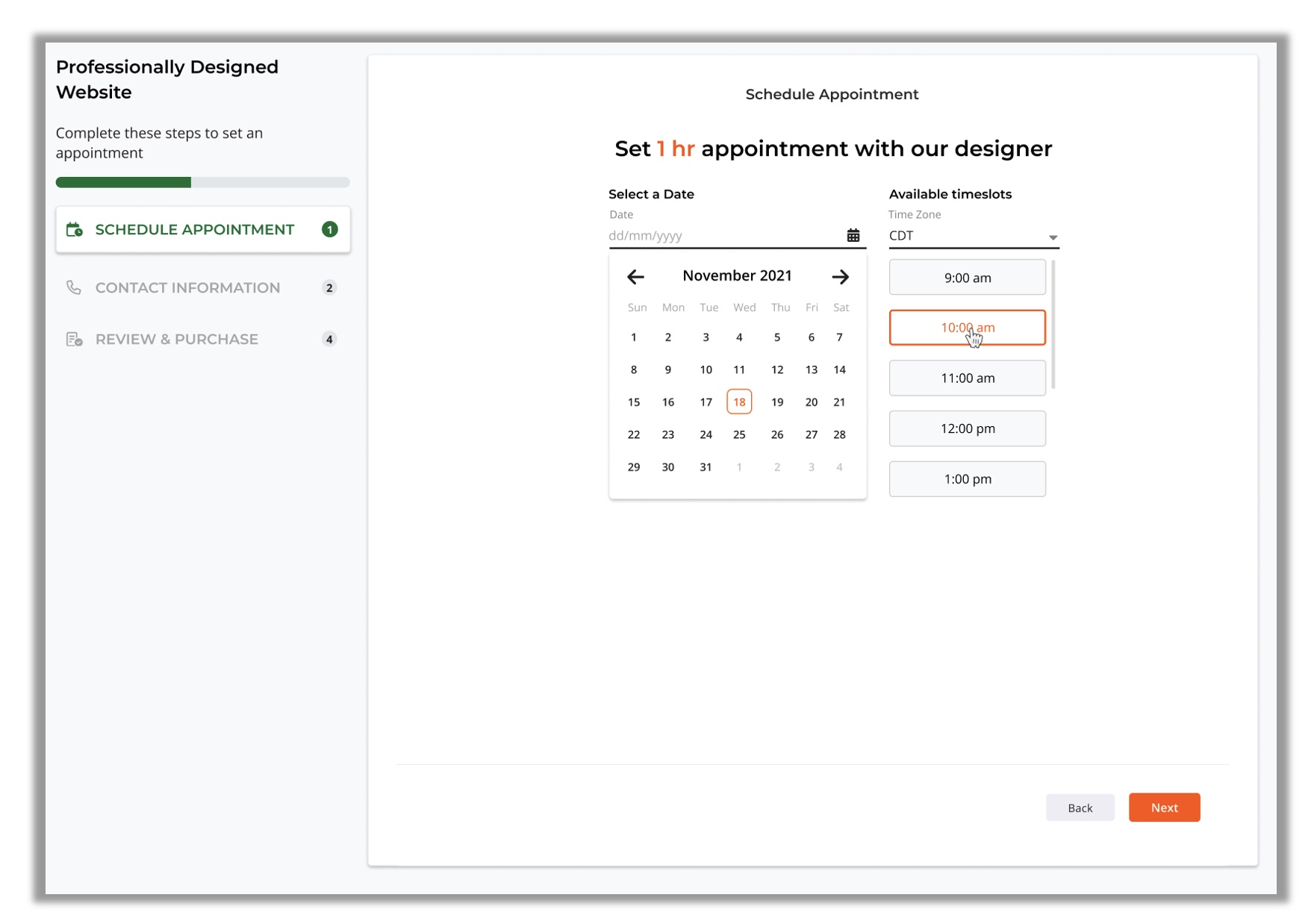
Task: Open the Contact Information step
Action: pos(187,287)
